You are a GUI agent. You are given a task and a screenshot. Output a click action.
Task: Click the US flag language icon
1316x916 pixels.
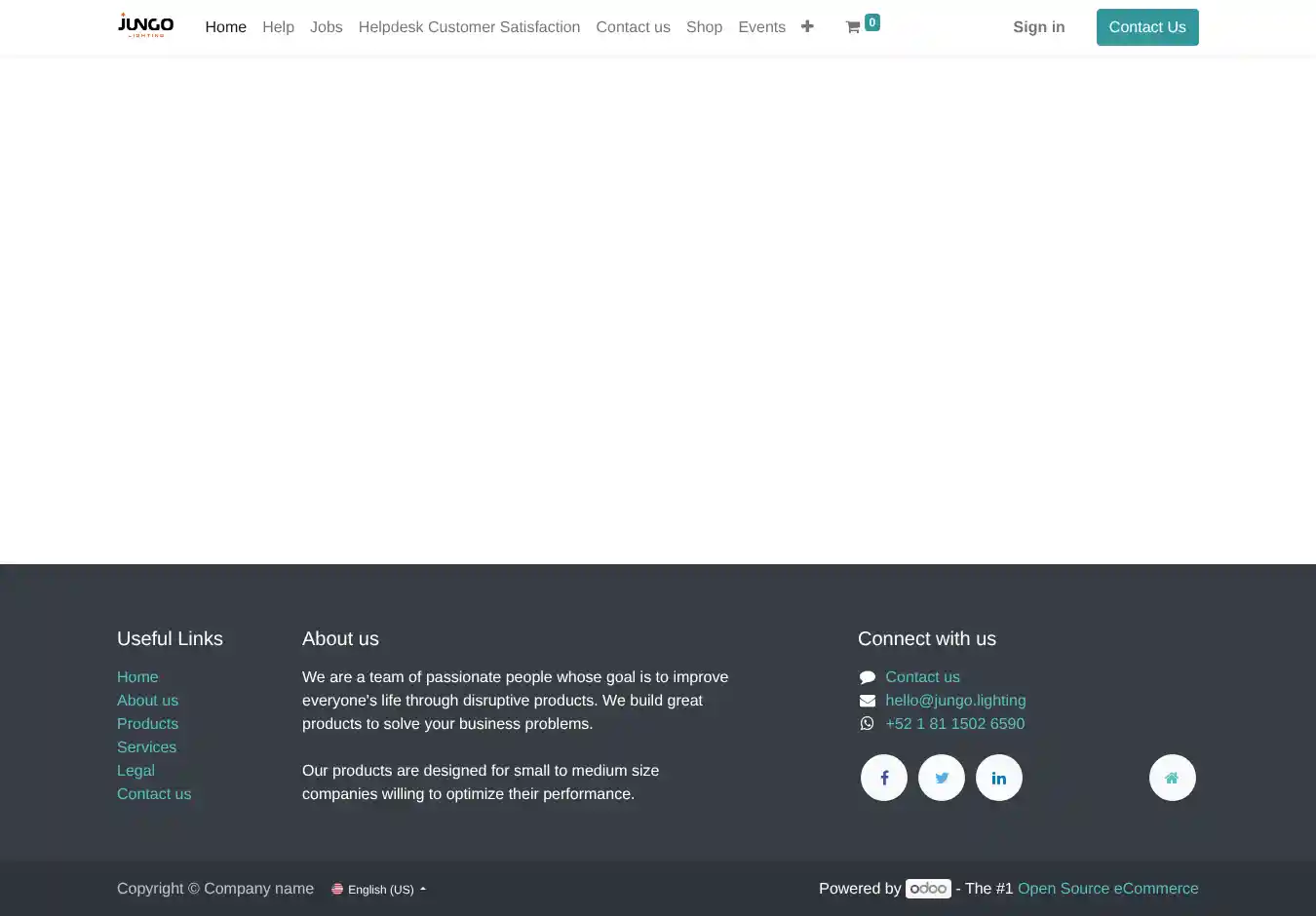pos(337,889)
